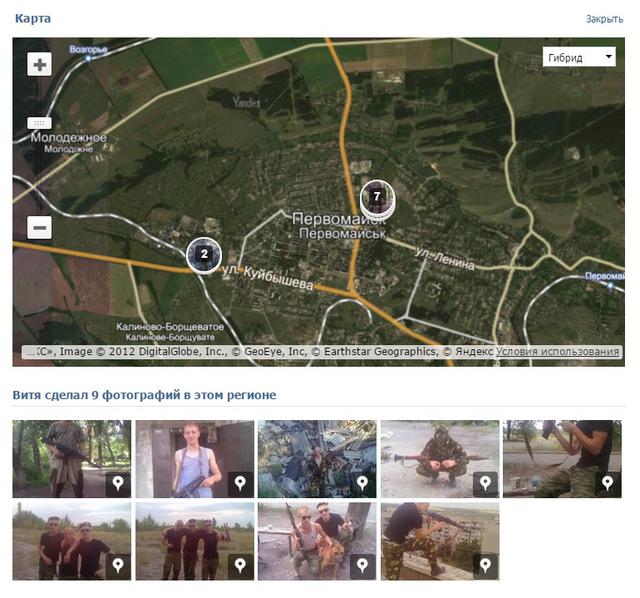Viewport: 640px width, 598px height.
Task: Open photo of man with rifle in forest
Action: (72, 459)
